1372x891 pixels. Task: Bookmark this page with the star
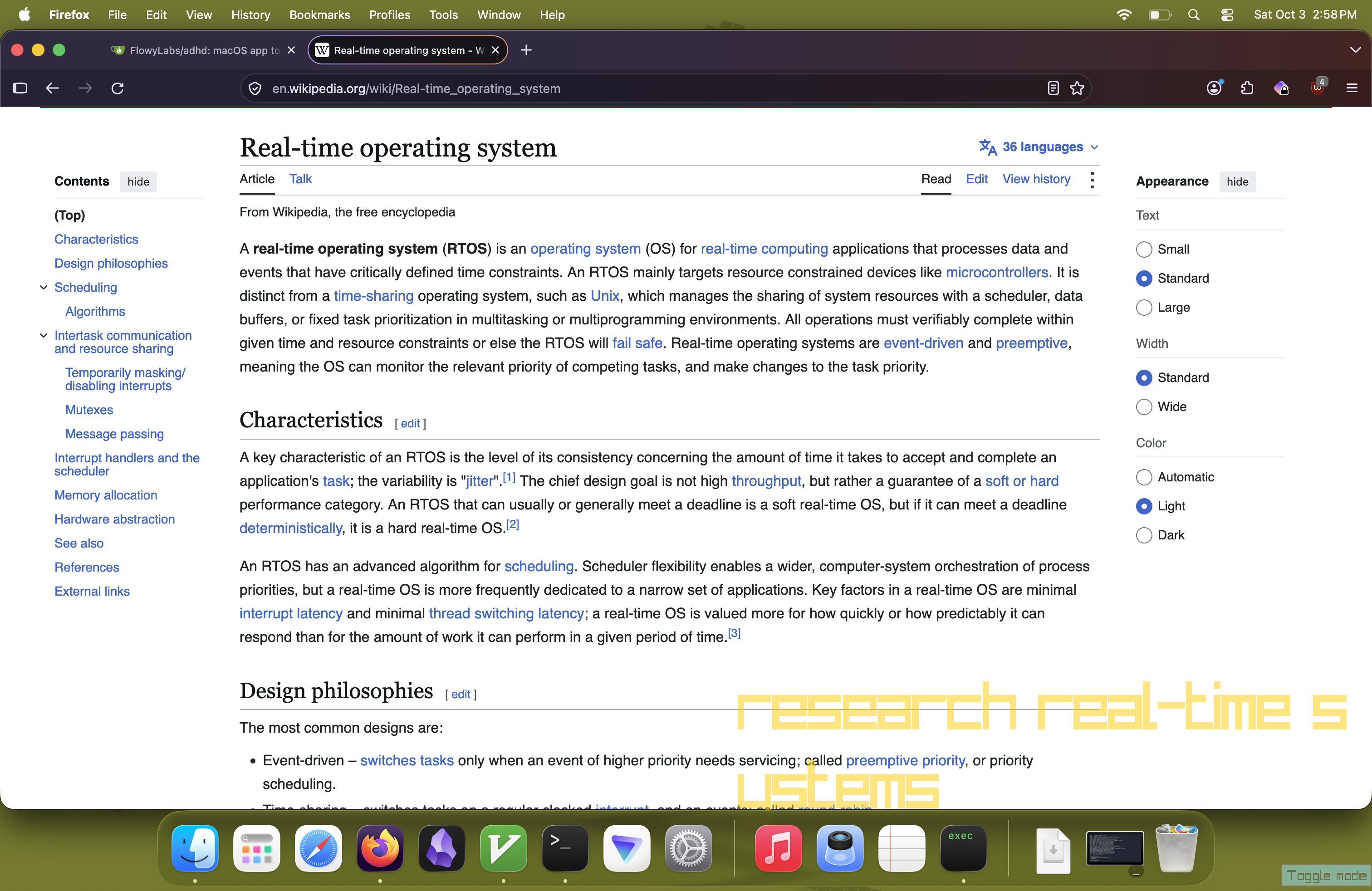tap(1077, 88)
